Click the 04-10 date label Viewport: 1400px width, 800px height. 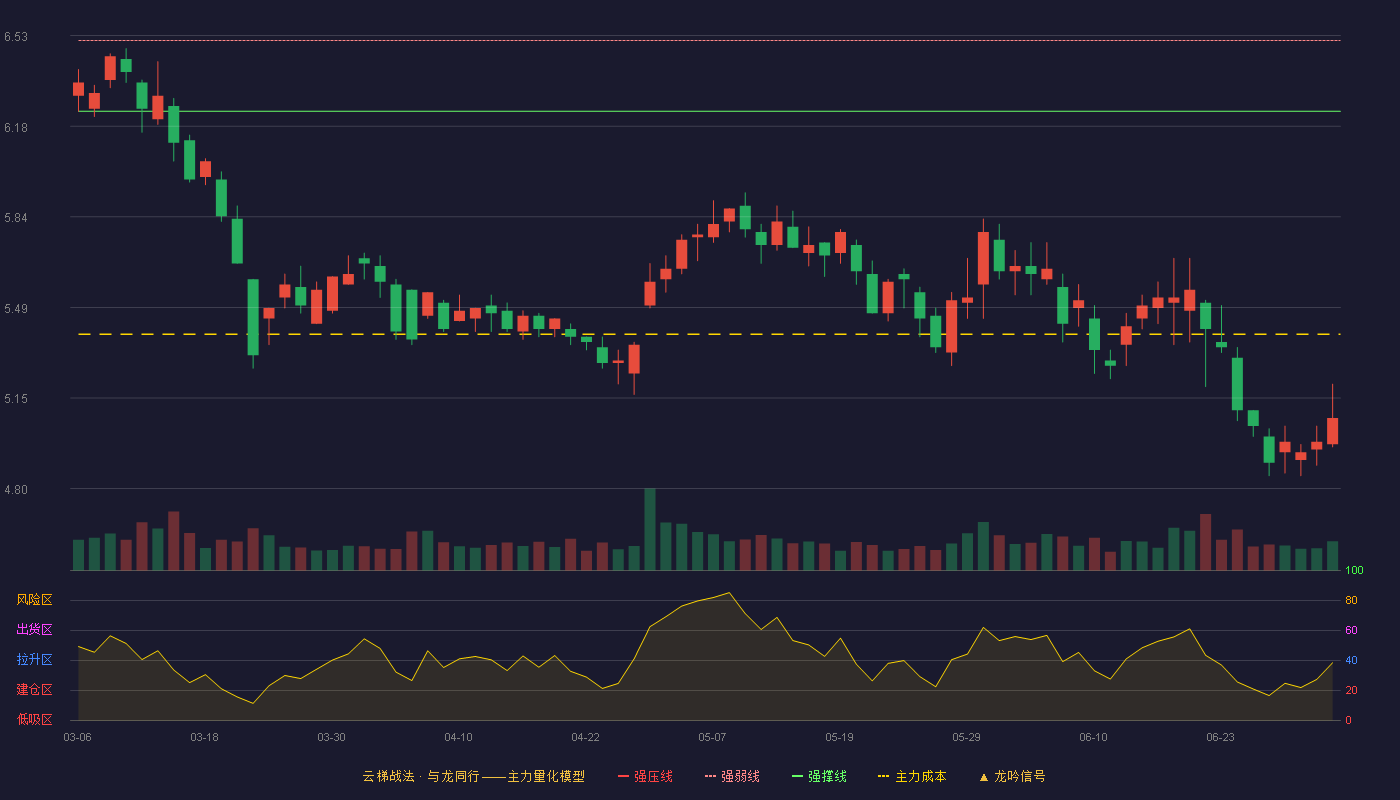click(x=458, y=737)
